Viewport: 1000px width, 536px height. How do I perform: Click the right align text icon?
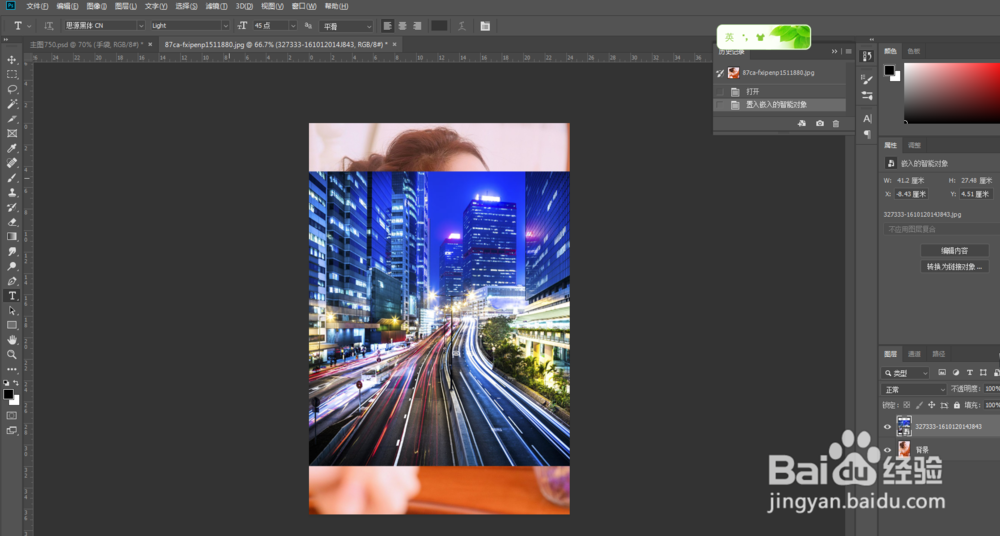point(417,26)
